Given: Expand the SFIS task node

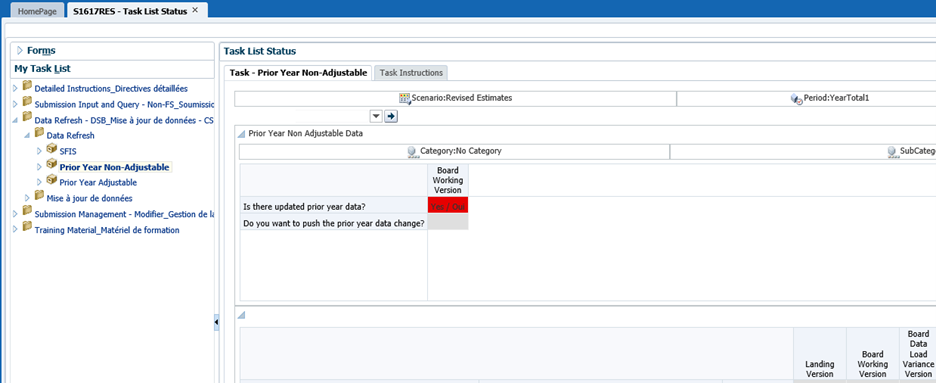Looking at the screenshot, I should 39,151.
